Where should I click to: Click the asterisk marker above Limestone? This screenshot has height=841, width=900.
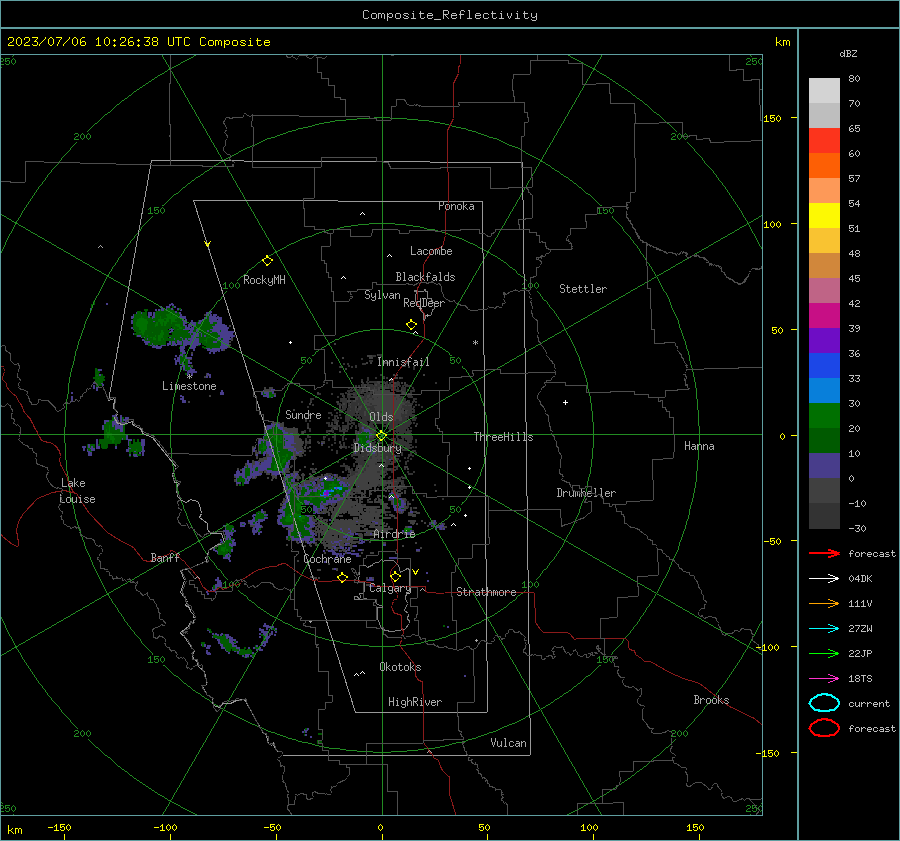coord(189,377)
